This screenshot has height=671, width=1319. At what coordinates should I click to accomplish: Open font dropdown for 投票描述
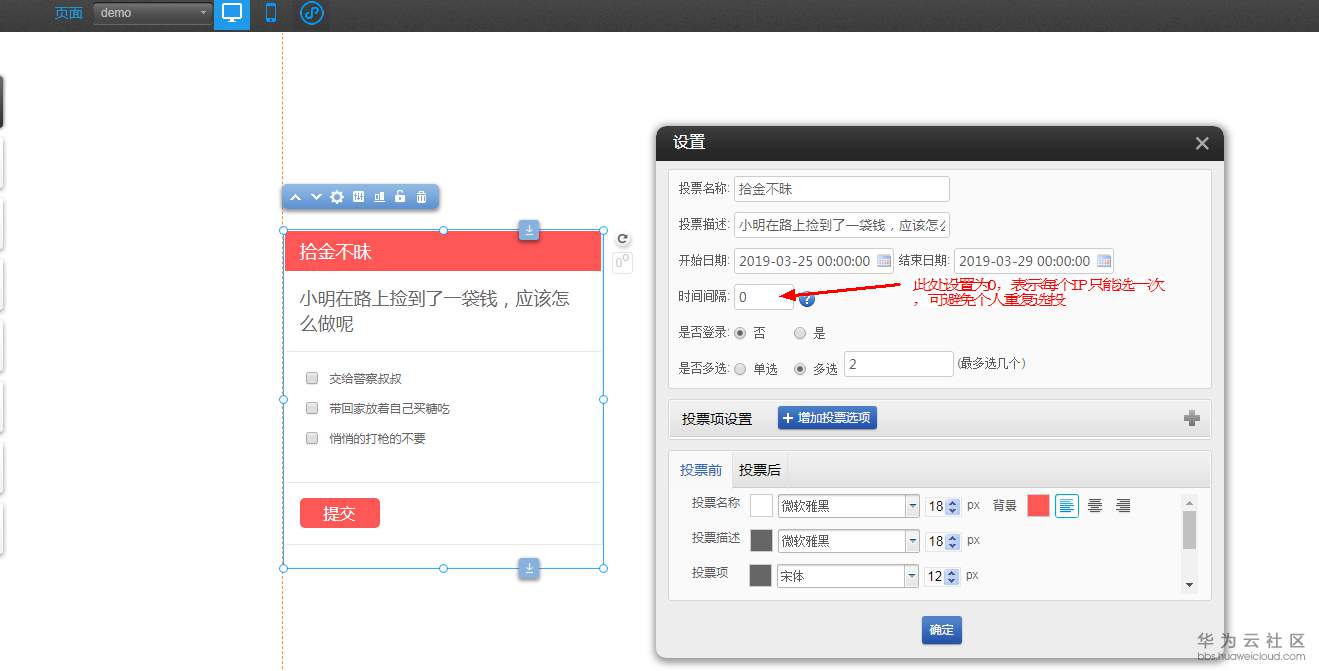(849, 541)
